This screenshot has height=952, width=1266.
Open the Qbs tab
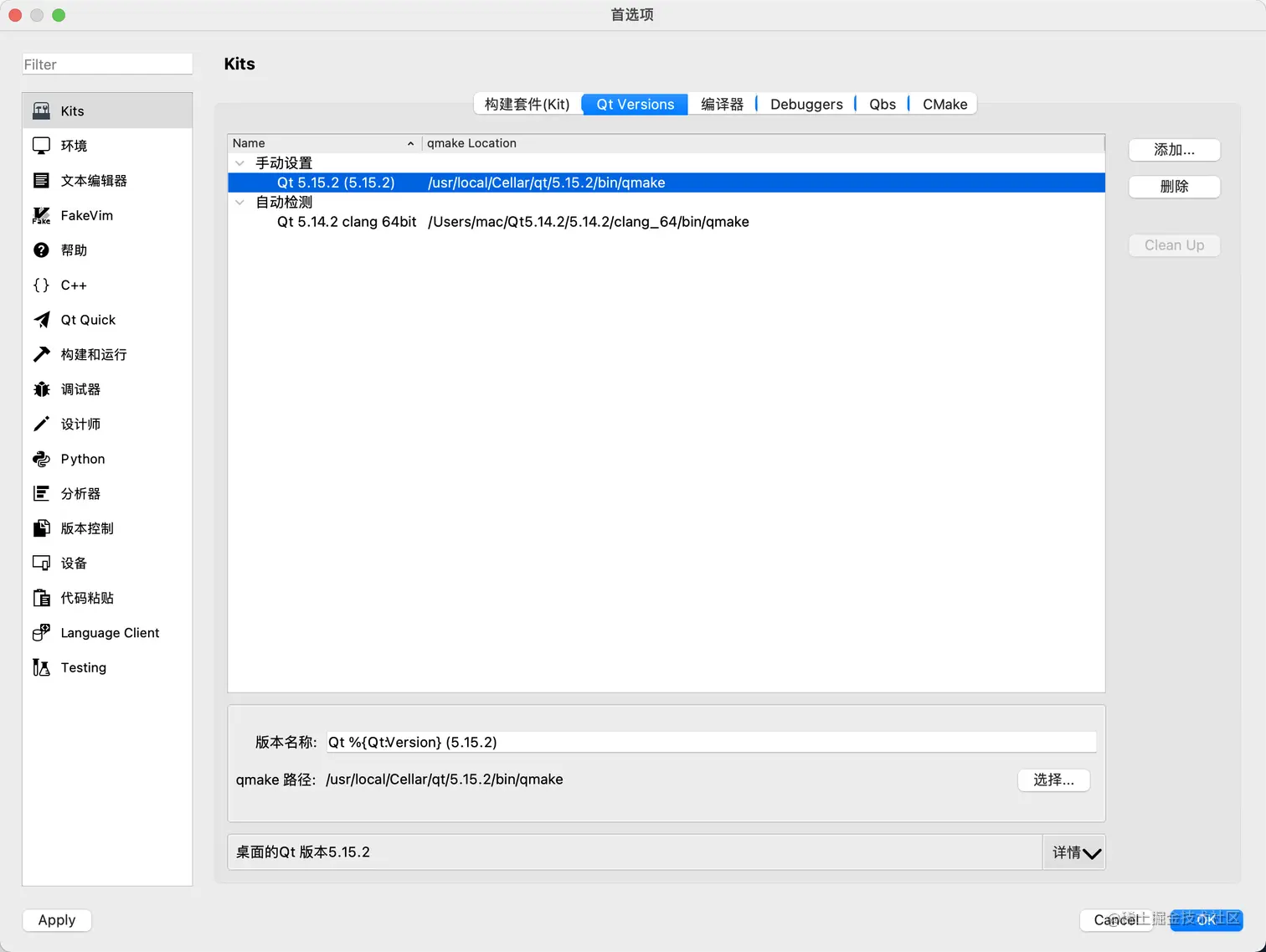click(883, 104)
